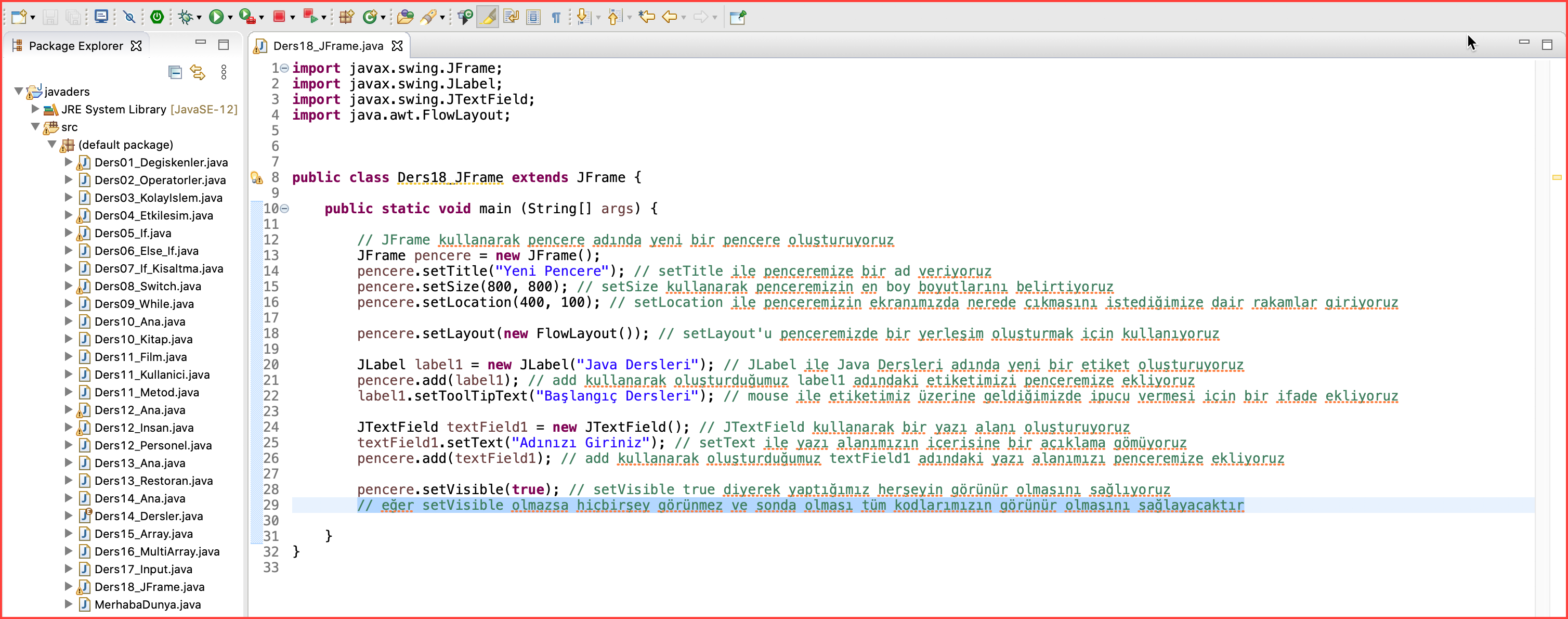Open dropdown arrow beside Run play button
This screenshot has height=619, width=1568.
[x=230, y=18]
